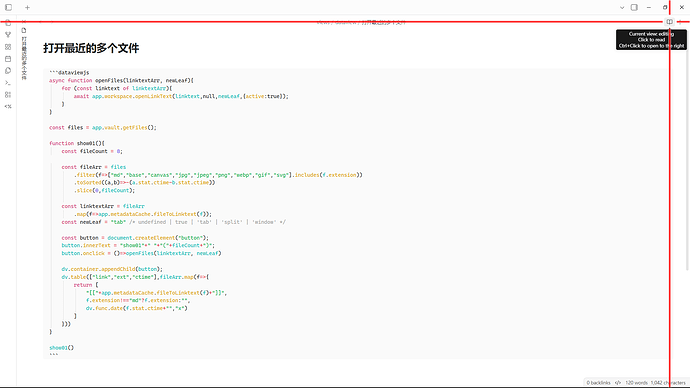690x388 pixels.
Task: Switch to reading view book icon
Action: point(669,22)
